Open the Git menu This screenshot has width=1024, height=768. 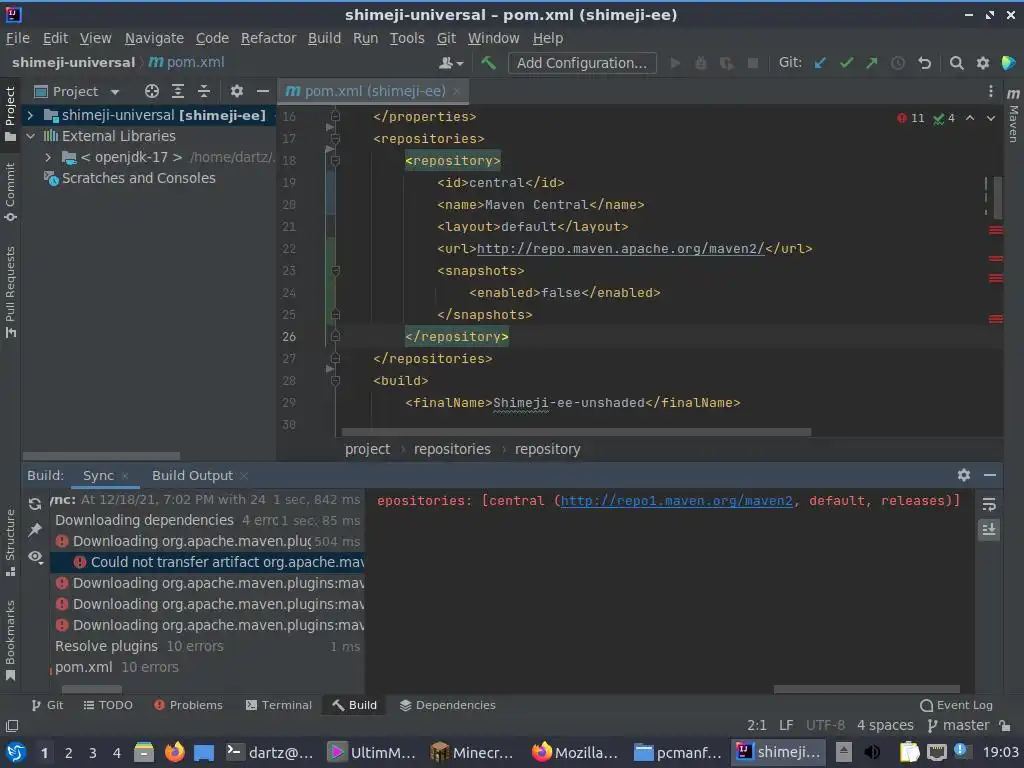click(446, 39)
